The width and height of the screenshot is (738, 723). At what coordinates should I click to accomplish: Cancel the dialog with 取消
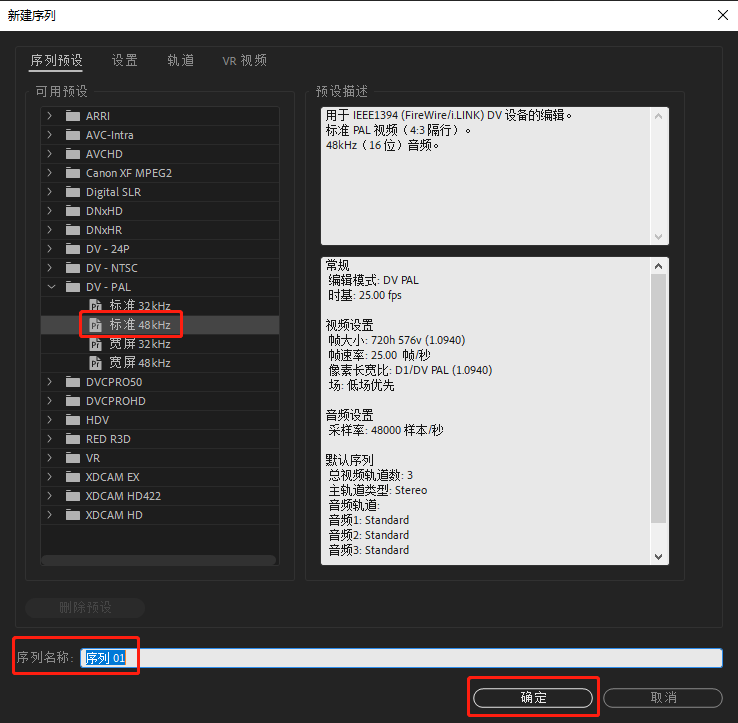[663, 698]
